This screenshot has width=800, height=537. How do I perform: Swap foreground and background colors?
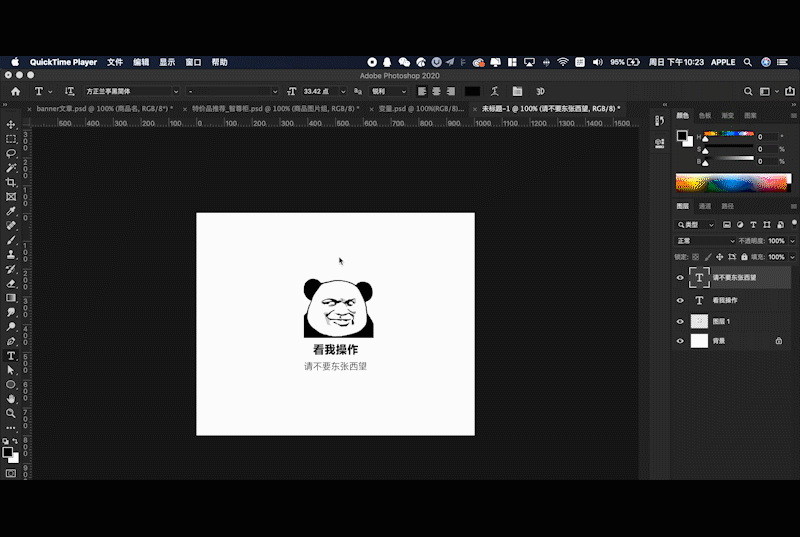(x=15, y=441)
